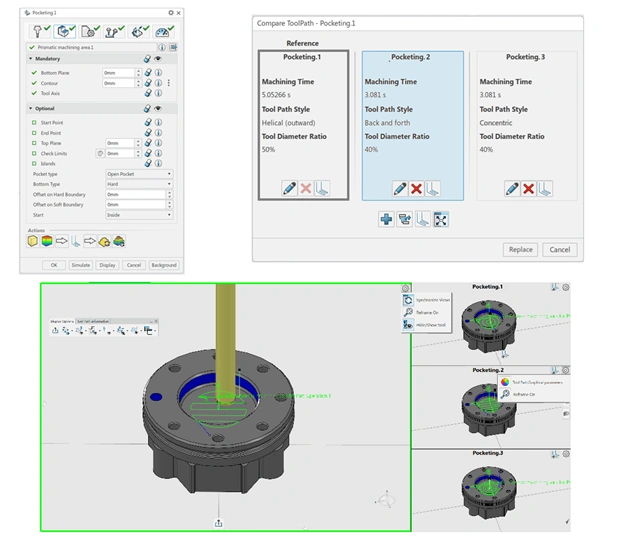
Task: Enable the End Point option
Action: [34, 133]
